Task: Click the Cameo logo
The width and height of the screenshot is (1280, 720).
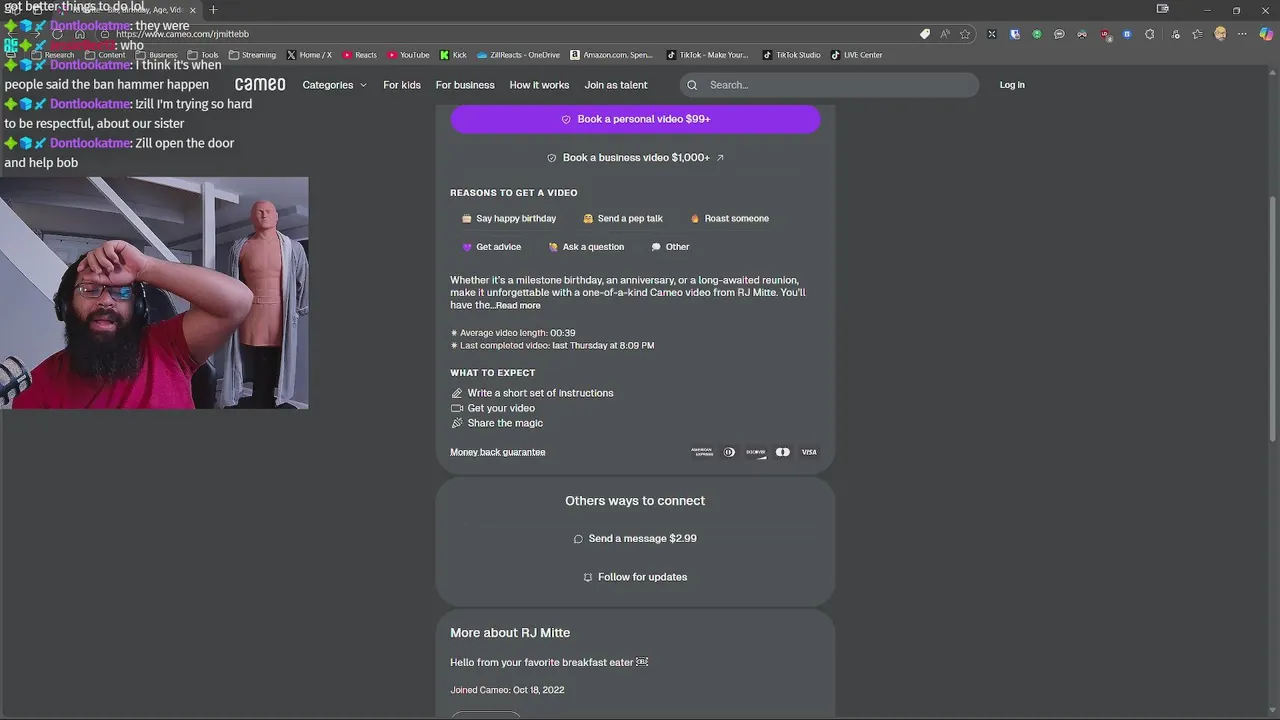Action: [260, 85]
